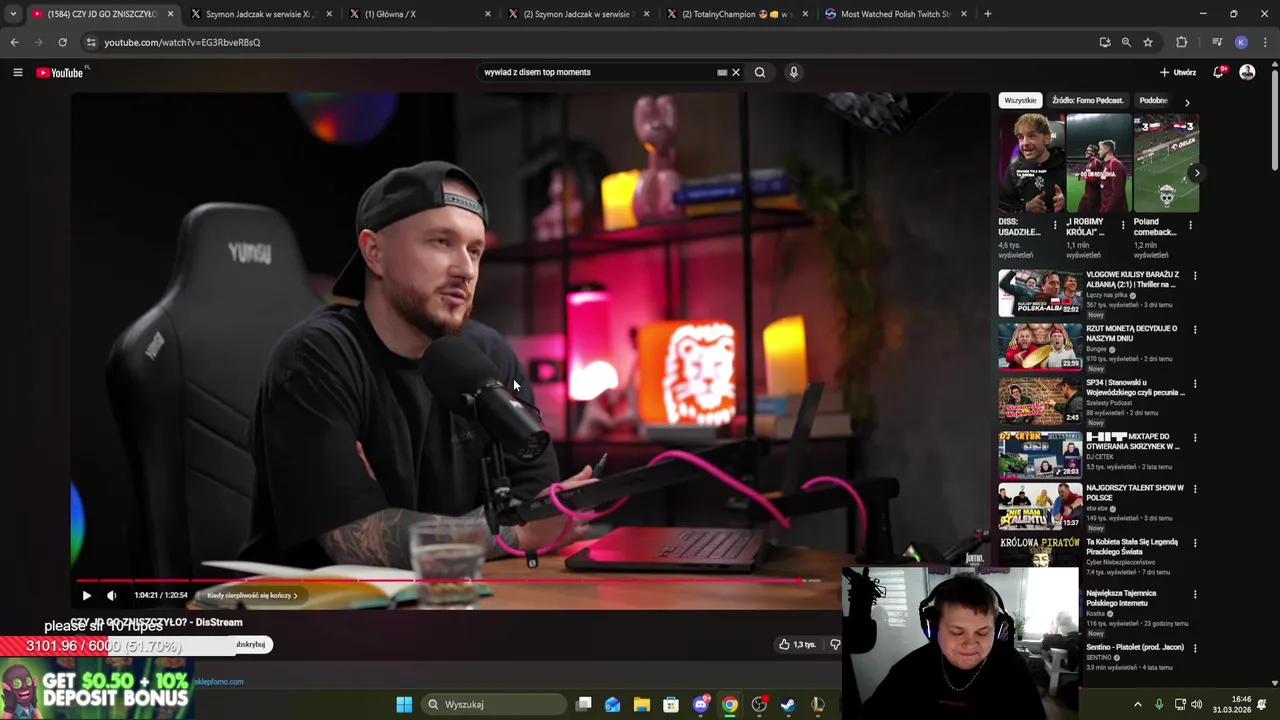Click the YouTube search text field
Screen dimensions: 1280x720
(595, 72)
